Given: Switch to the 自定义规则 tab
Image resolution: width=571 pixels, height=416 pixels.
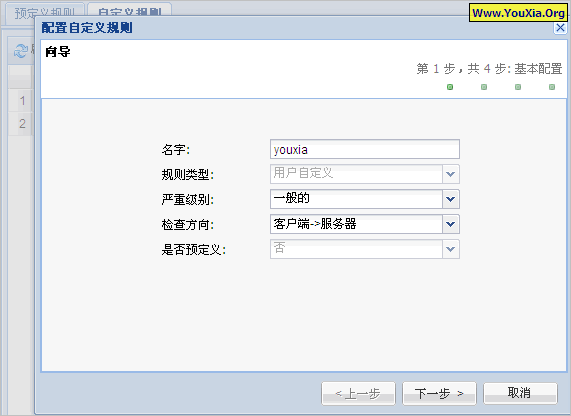Looking at the screenshot, I should 130,11.
